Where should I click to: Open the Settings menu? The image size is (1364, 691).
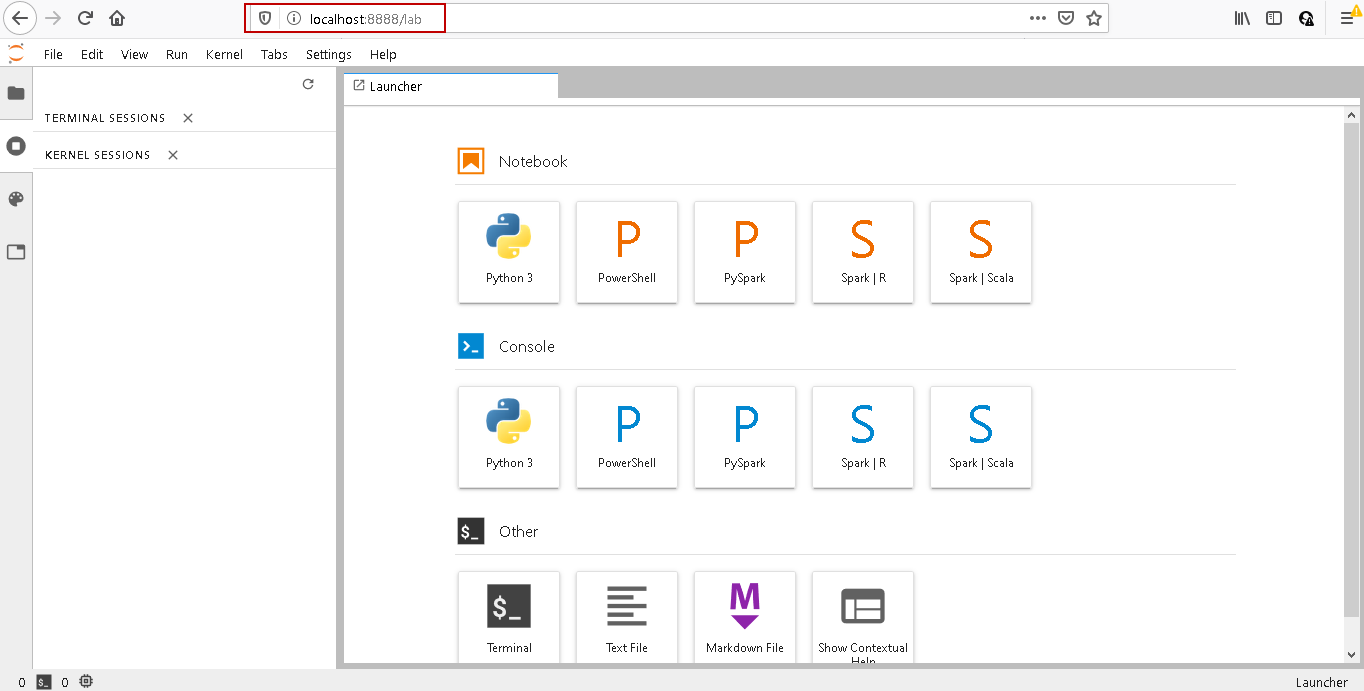click(x=328, y=54)
